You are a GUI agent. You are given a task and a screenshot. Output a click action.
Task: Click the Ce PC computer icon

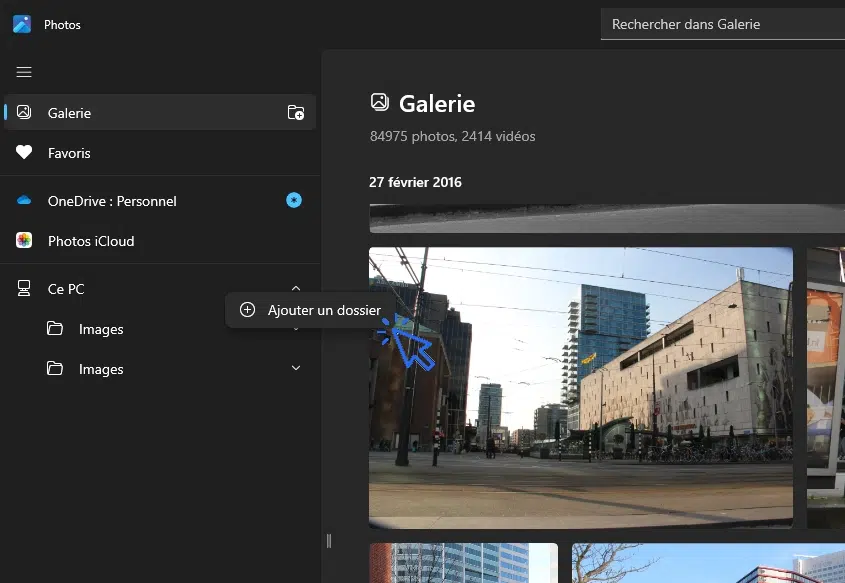24,289
